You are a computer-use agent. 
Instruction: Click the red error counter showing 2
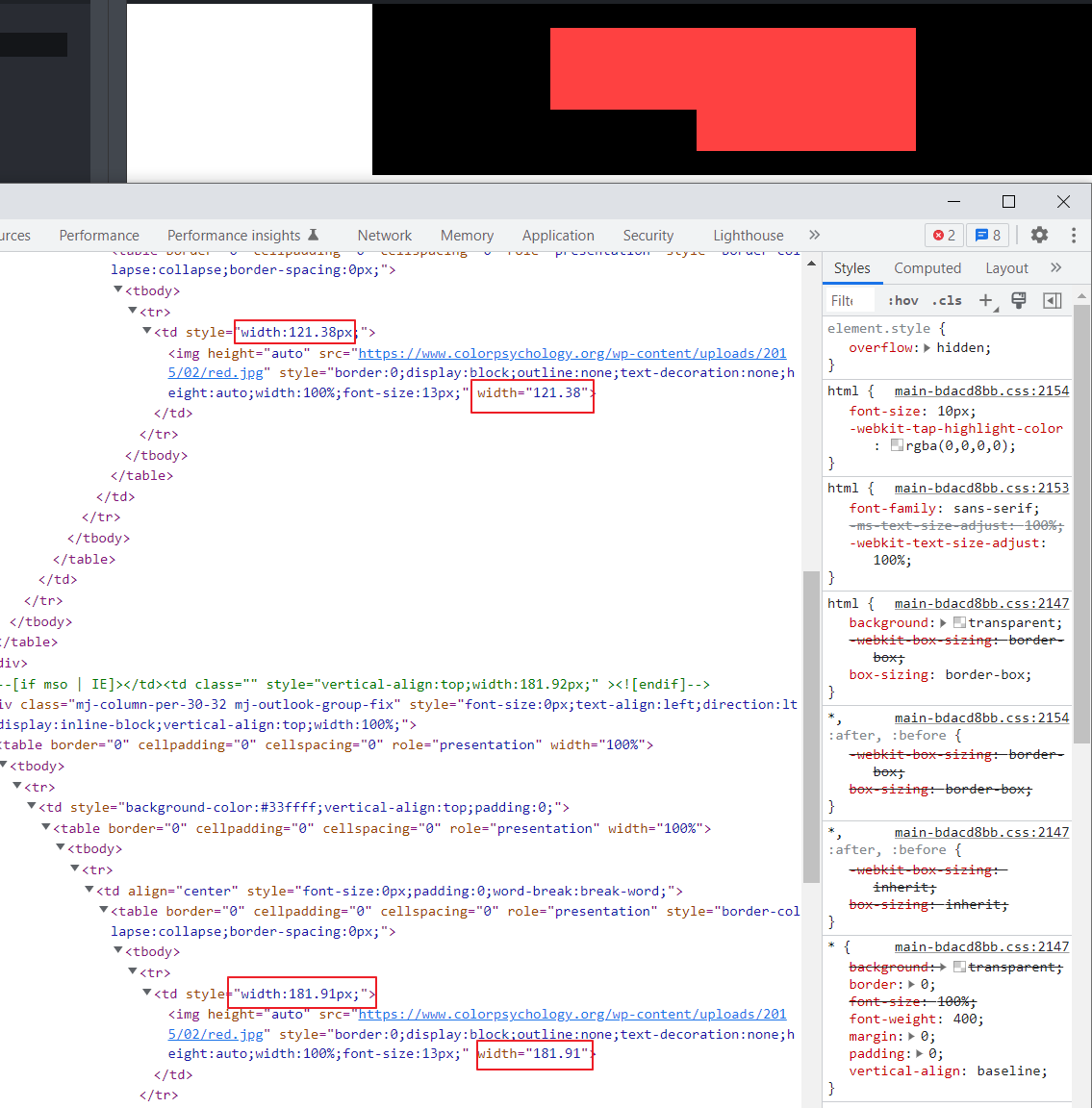944,235
